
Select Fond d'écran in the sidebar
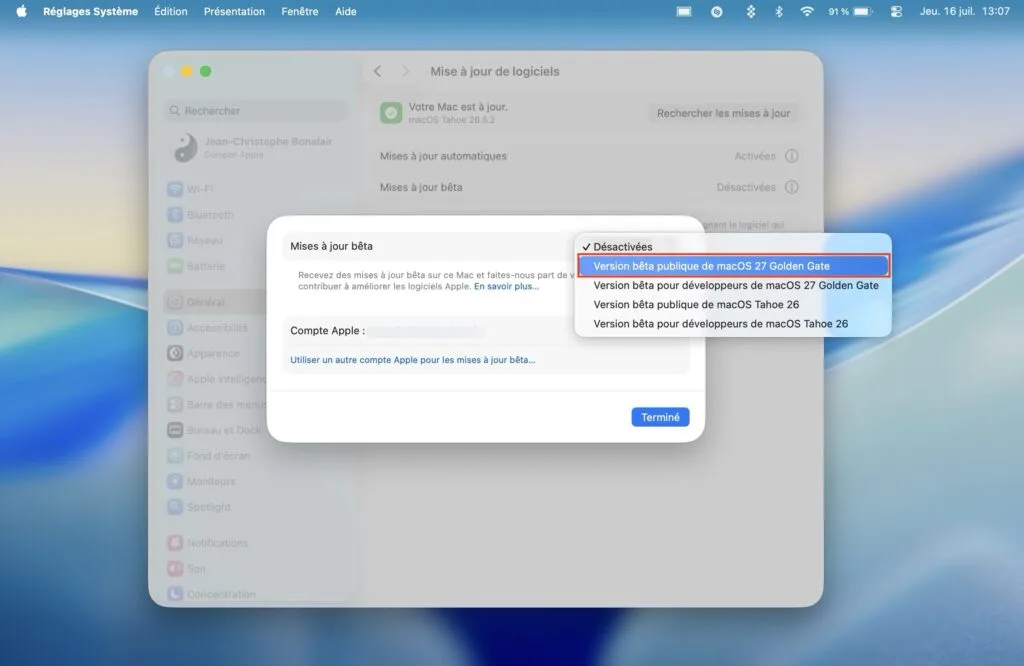click(255, 456)
